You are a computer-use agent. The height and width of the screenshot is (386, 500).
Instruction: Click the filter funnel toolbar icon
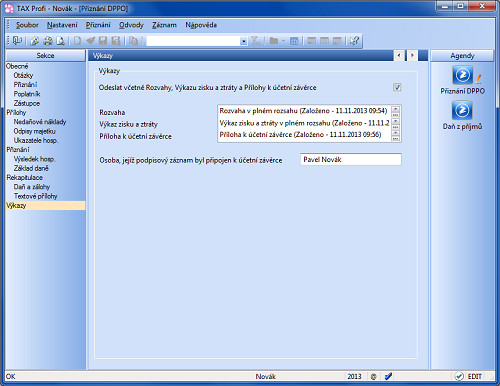(256, 41)
